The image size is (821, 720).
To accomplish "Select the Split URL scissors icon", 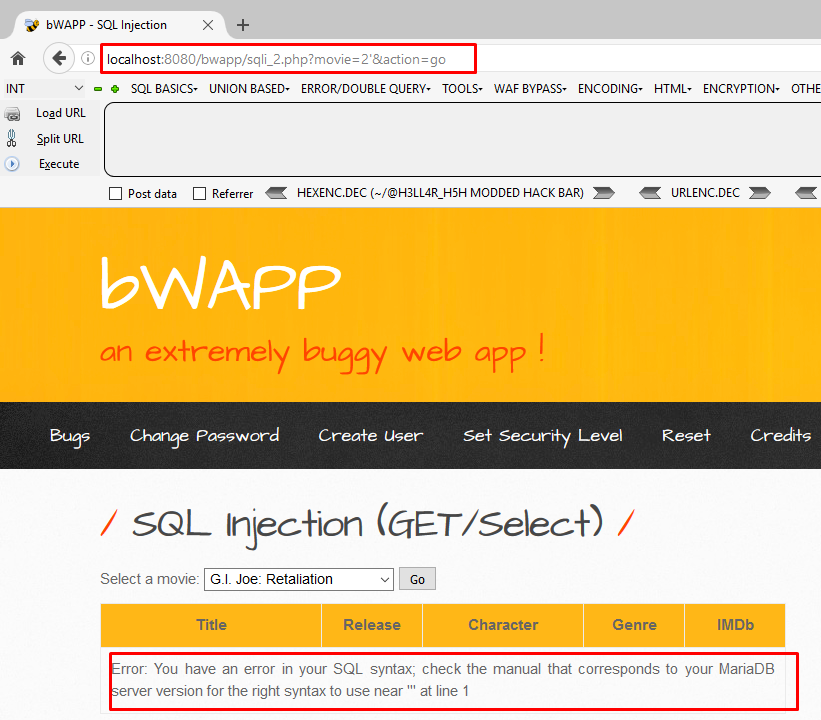I will pos(12,138).
